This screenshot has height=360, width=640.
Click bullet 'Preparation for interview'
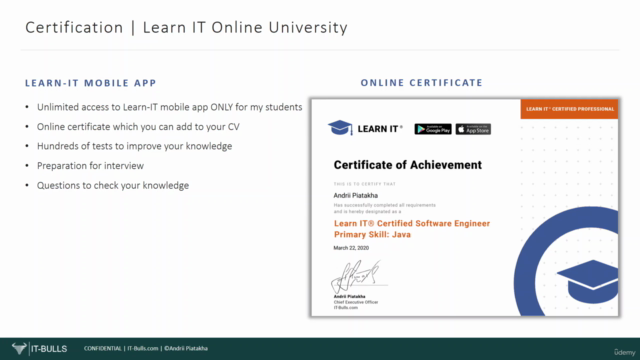pyautogui.click(x=90, y=166)
